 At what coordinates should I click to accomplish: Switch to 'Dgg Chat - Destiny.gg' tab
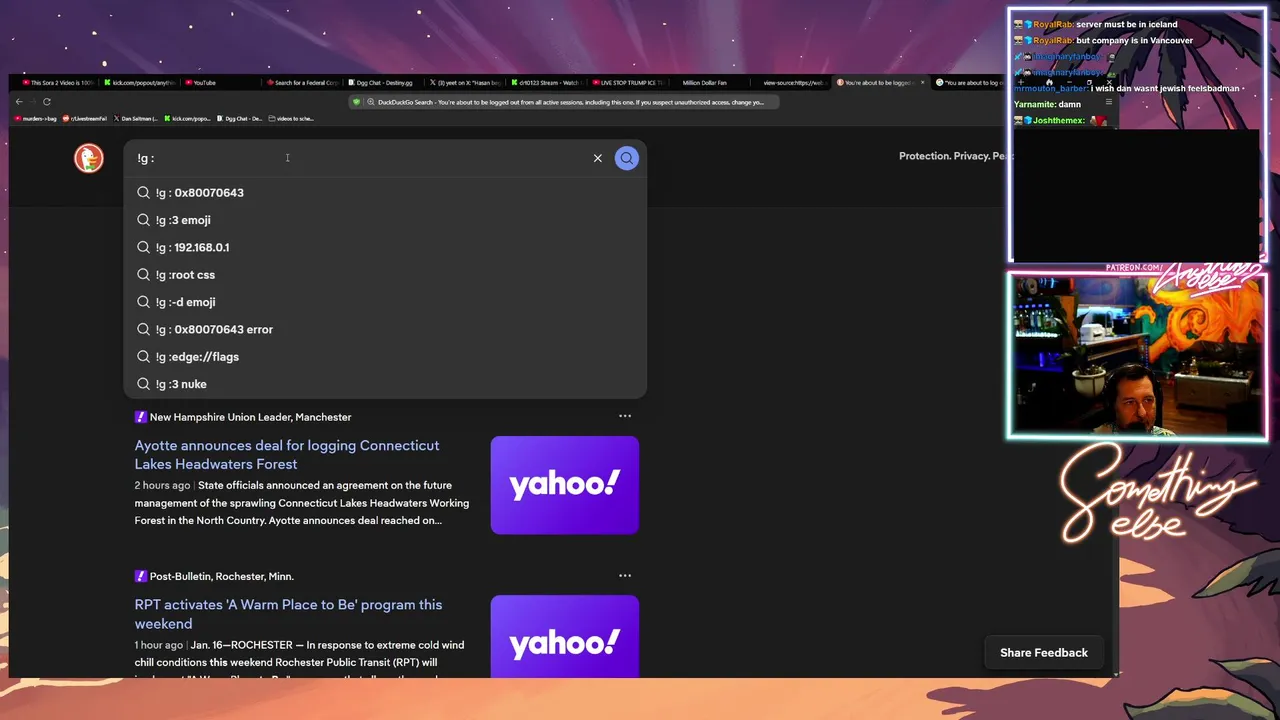point(385,83)
